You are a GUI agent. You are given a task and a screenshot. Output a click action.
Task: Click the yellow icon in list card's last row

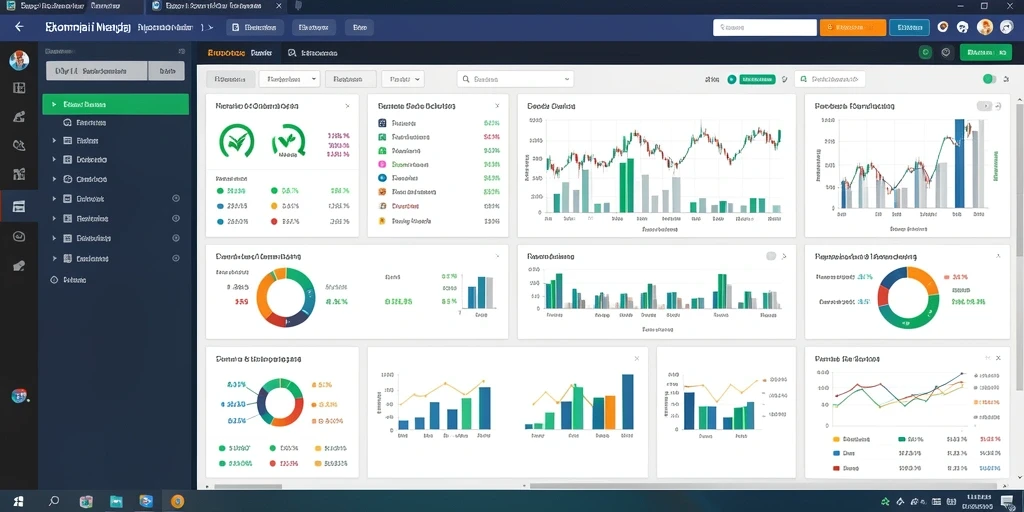point(382,221)
